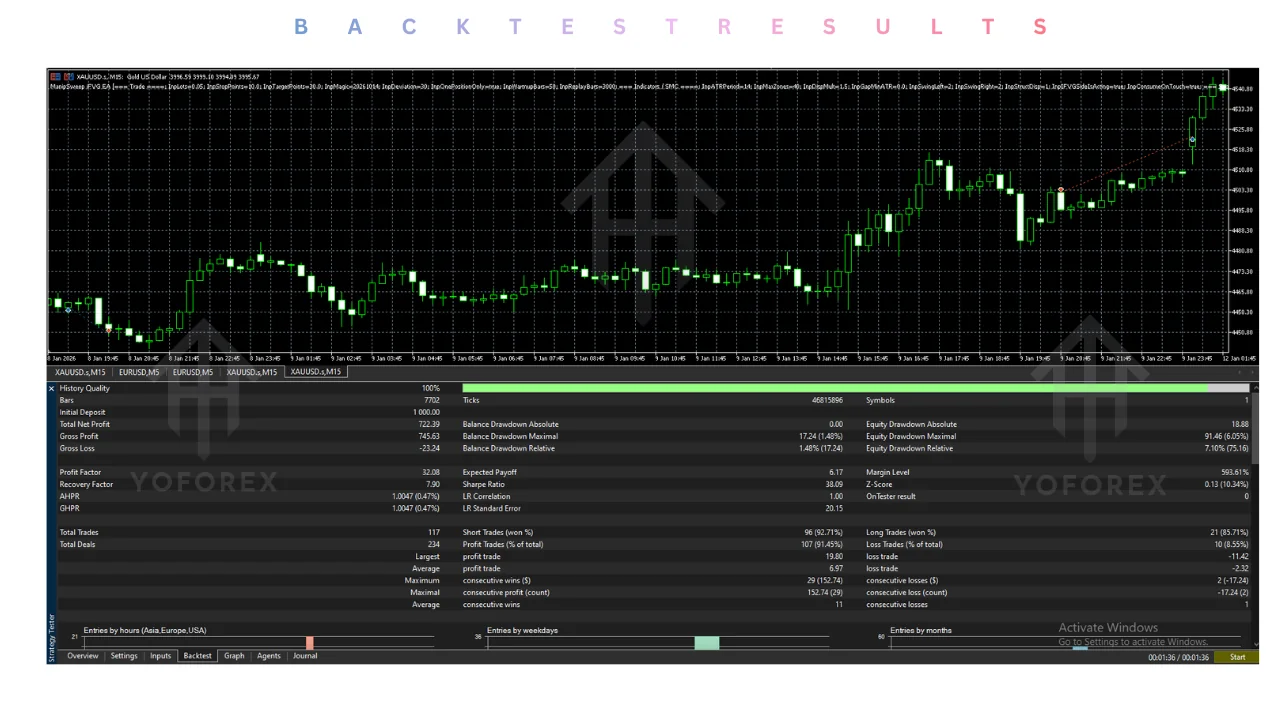Click the ticks value '46815896'
1280x720 pixels.
point(827,400)
